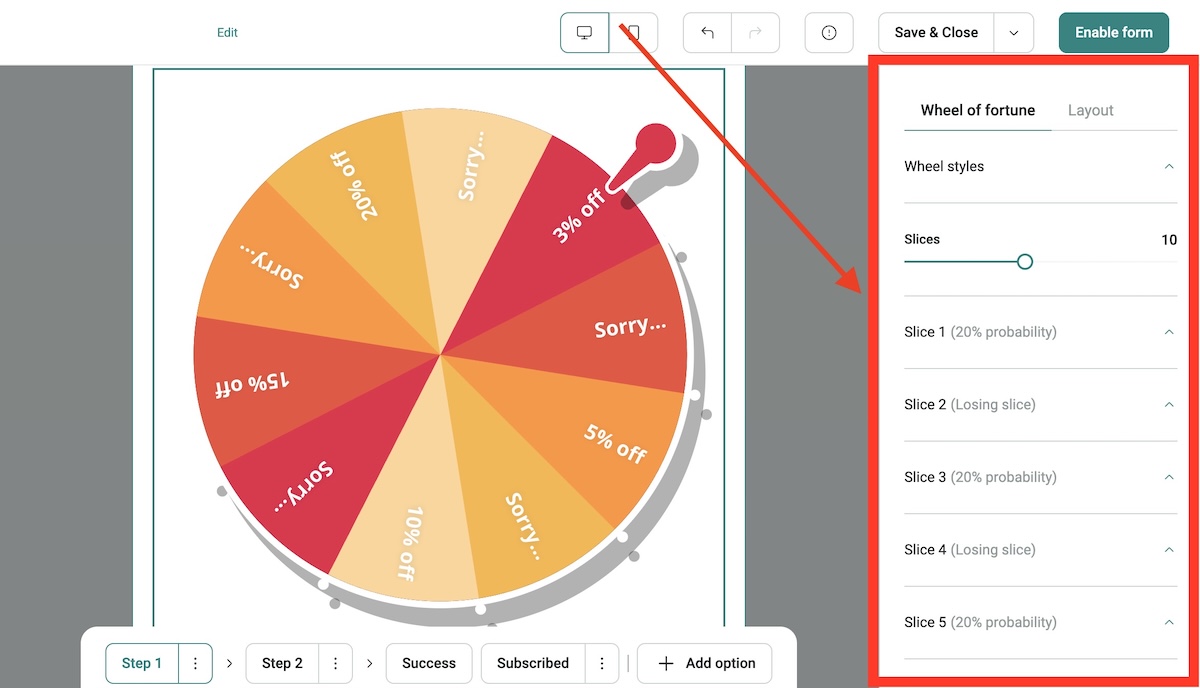Click the redo arrow icon

[755, 32]
